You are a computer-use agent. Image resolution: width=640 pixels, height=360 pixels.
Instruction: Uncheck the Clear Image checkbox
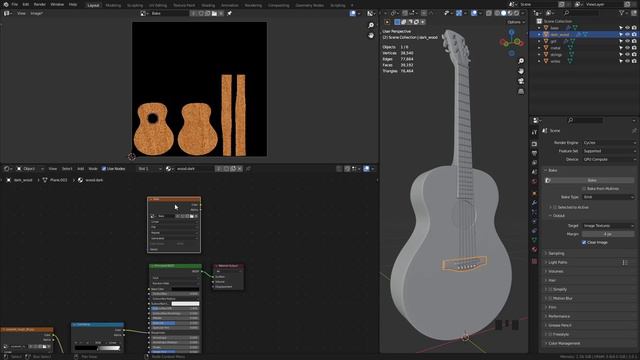pos(584,242)
